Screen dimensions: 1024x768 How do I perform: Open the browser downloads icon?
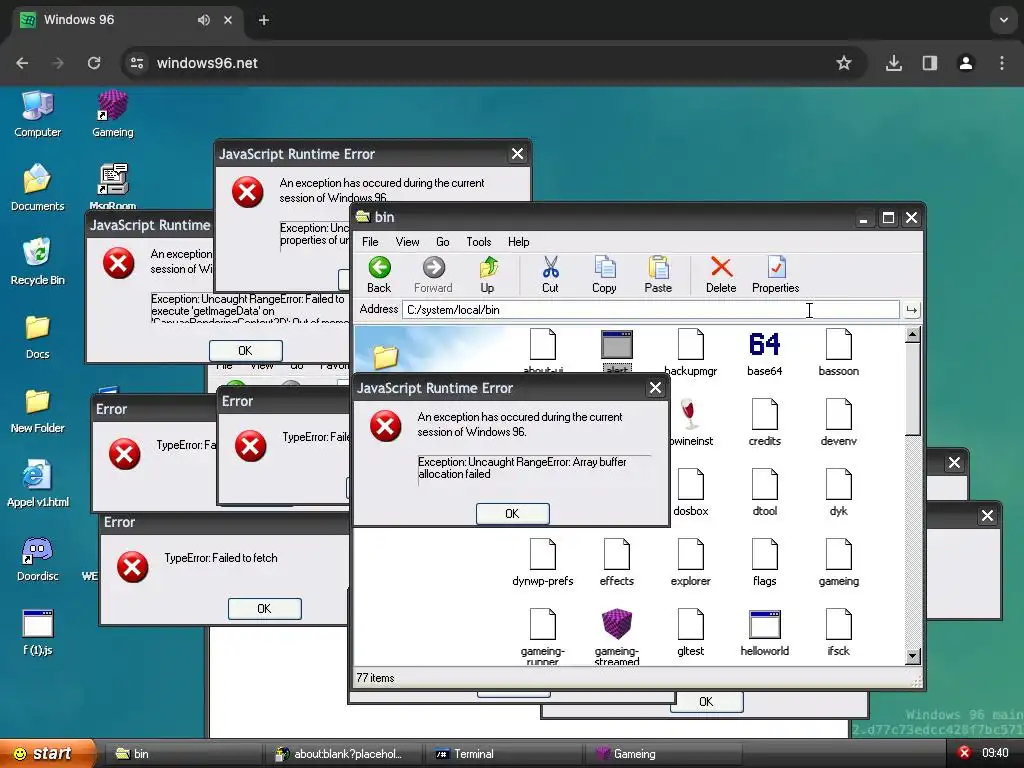click(893, 63)
